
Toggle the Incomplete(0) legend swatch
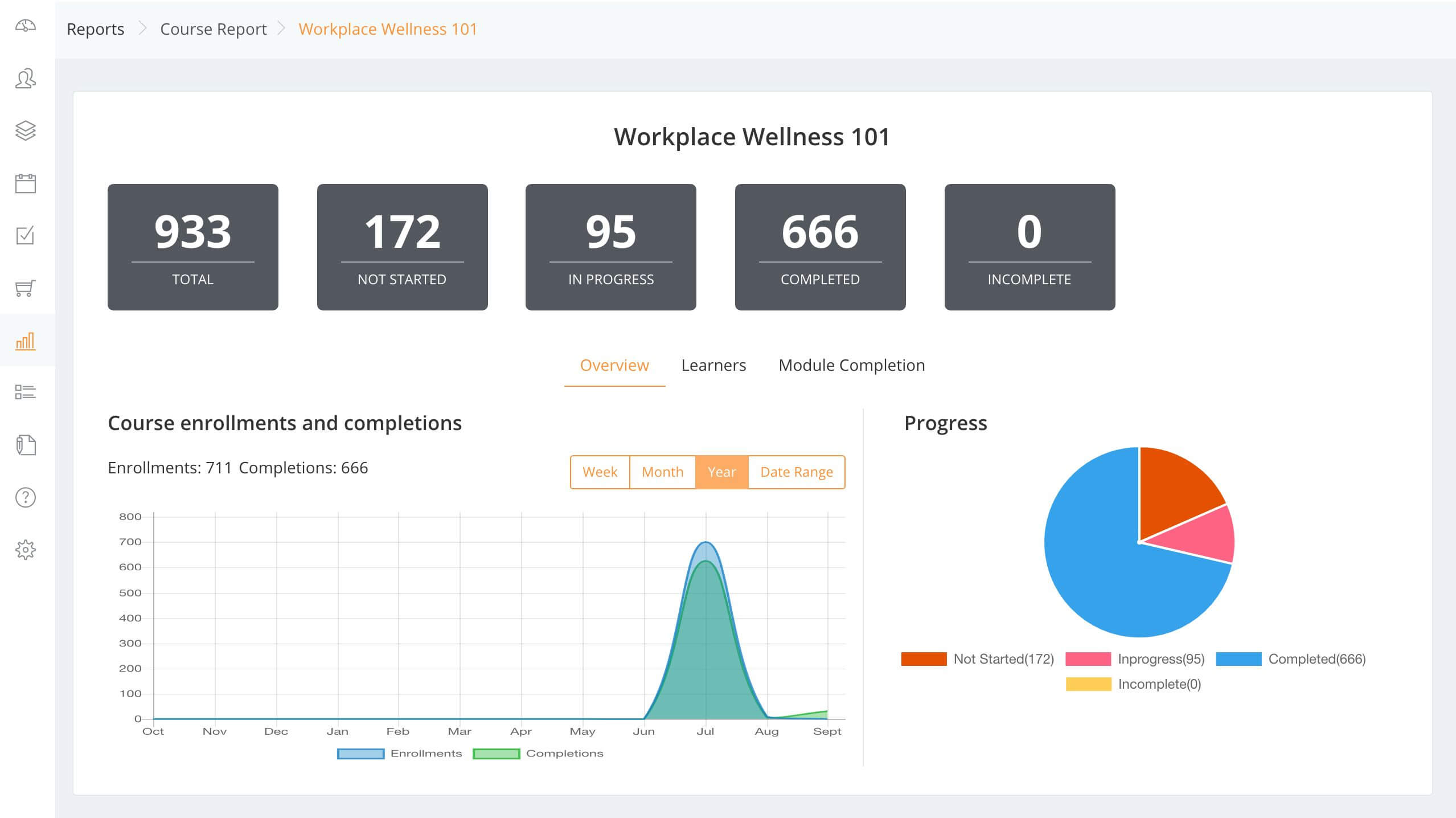pyautogui.click(x=1088, y=684)
